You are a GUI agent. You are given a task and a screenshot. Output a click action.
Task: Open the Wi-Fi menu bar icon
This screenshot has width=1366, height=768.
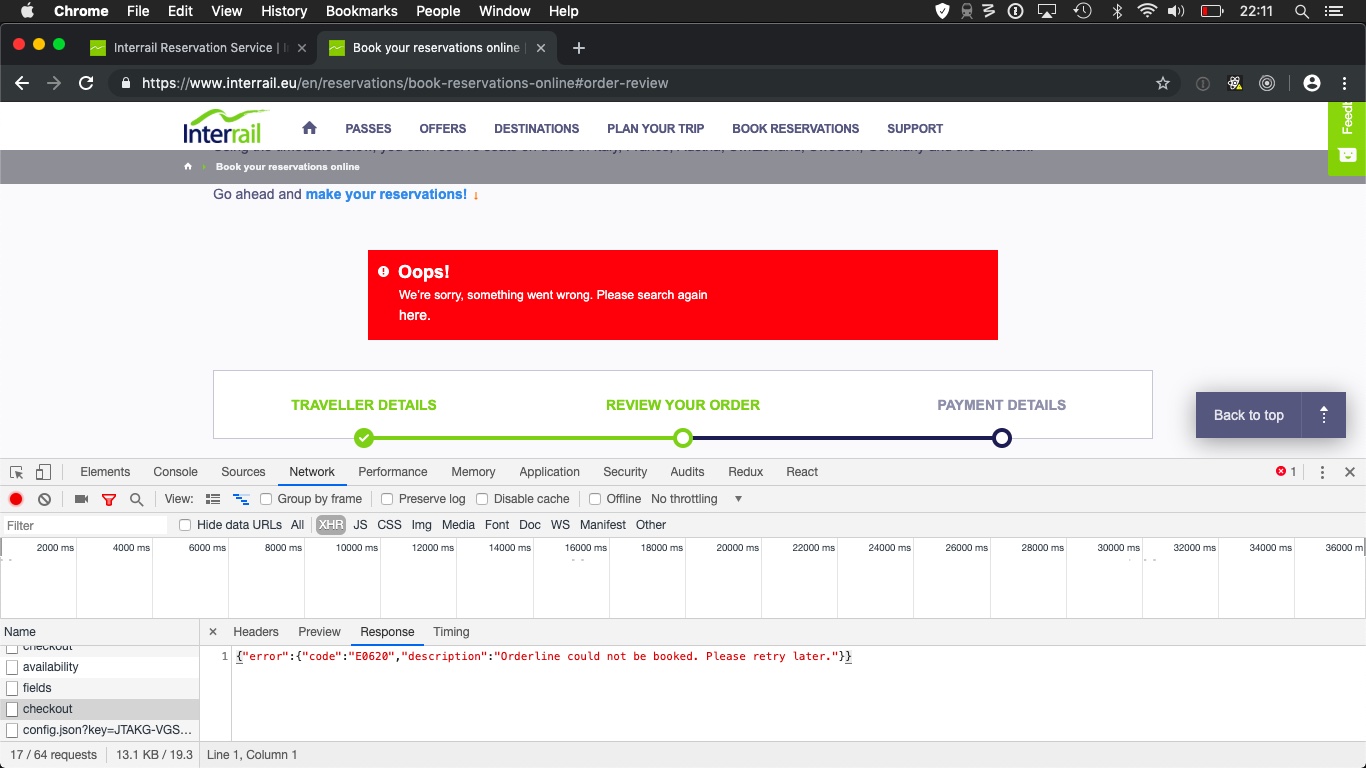pos(1147,11)
